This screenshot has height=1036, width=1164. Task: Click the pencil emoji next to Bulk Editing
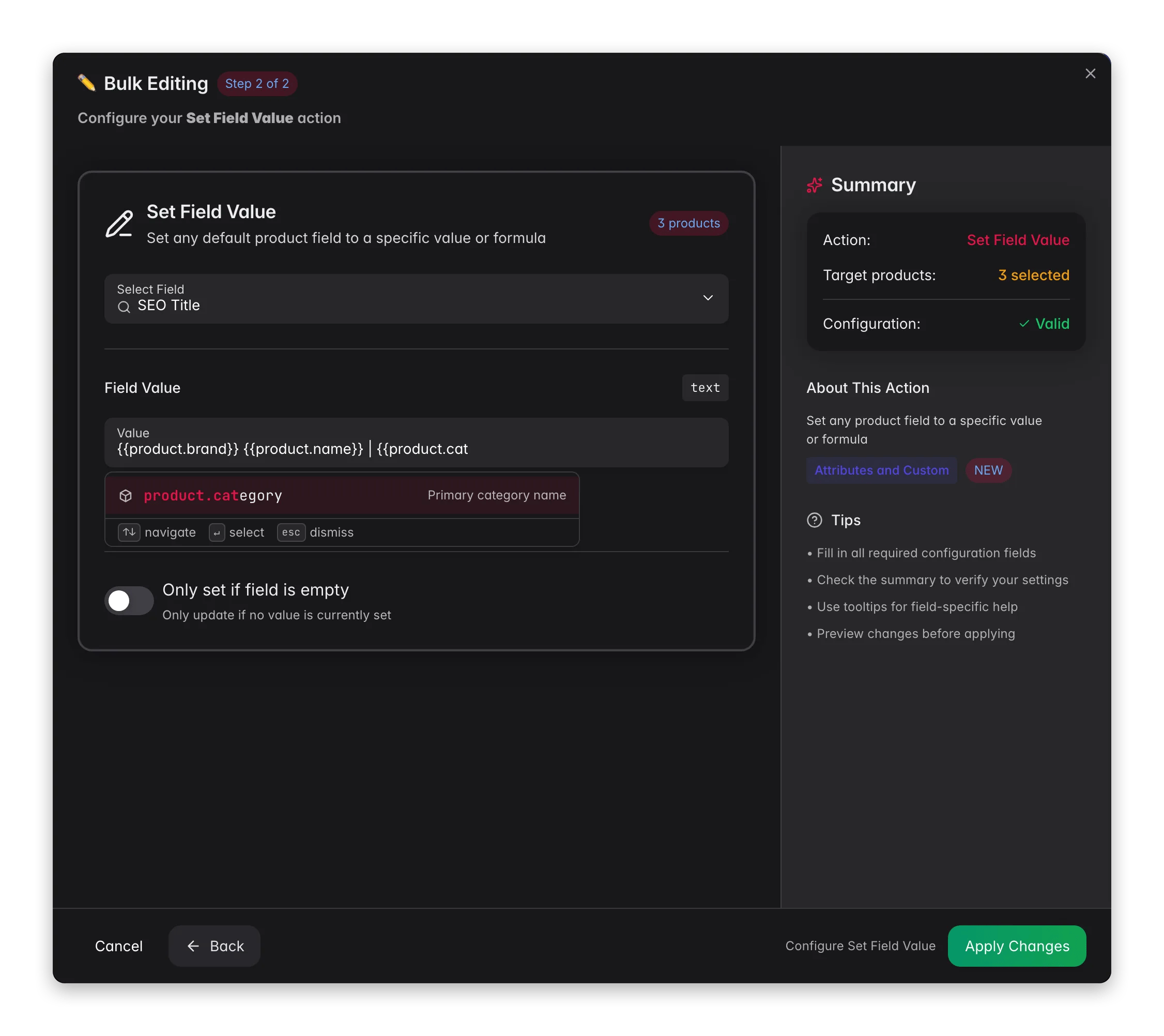(x=86, y=83)
